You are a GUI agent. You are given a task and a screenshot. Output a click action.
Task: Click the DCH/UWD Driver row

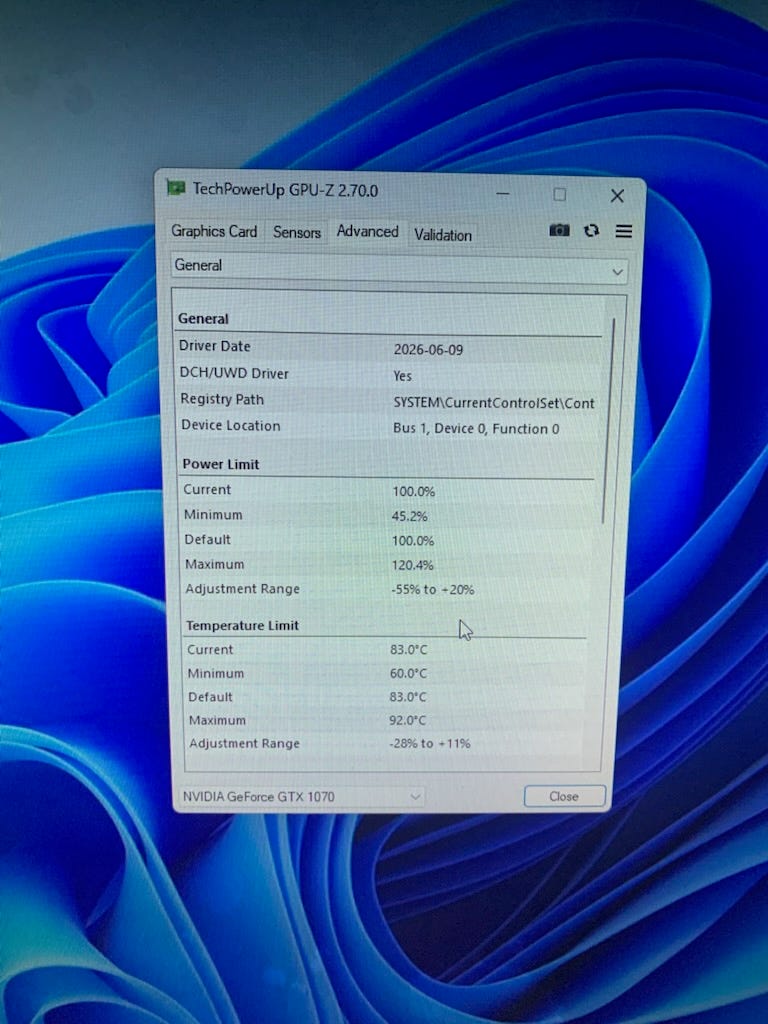click(390, 374)
